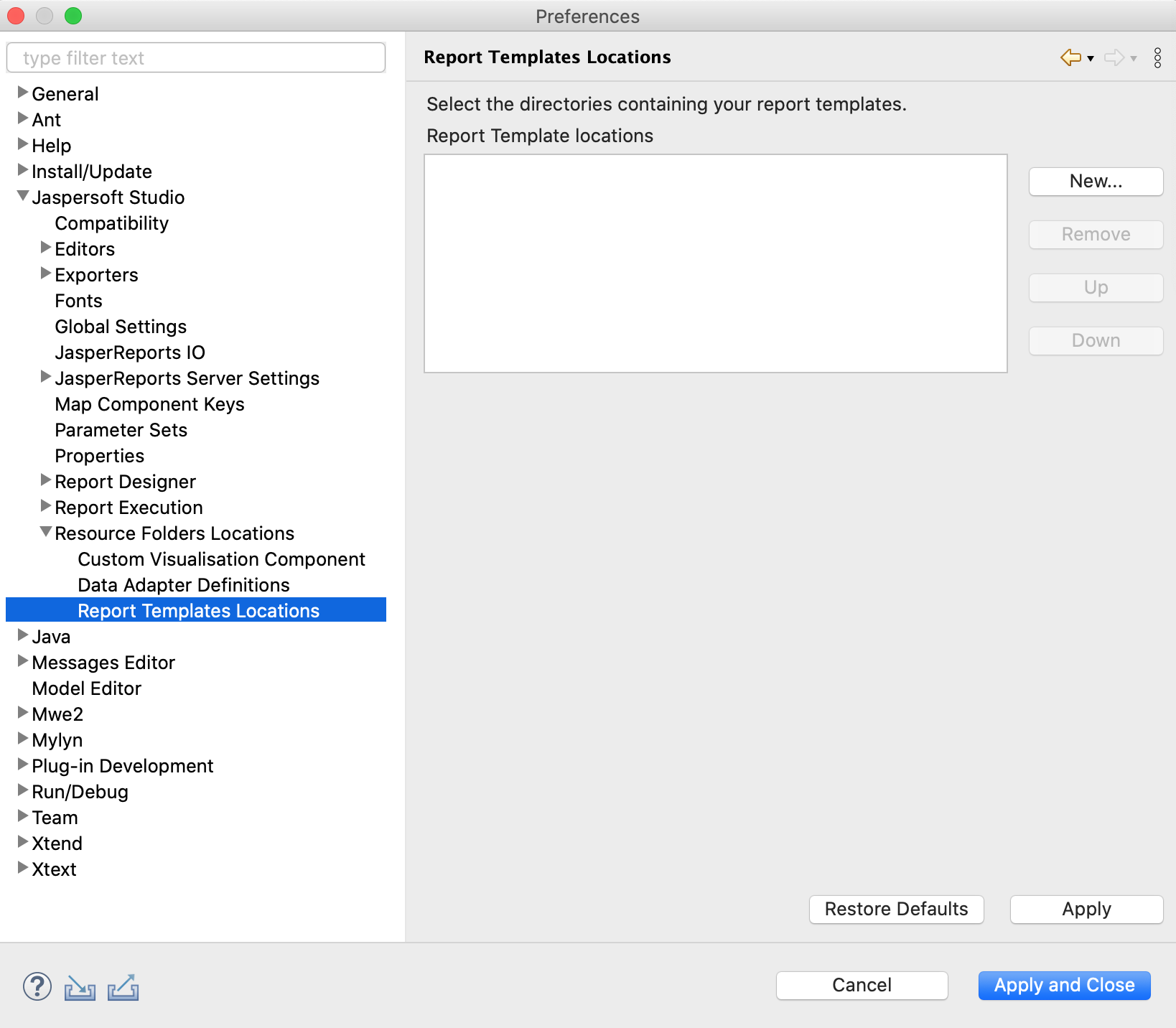Expand the Install/Update node
This screenshot has width=1176, height=1028.
(23, 170)
